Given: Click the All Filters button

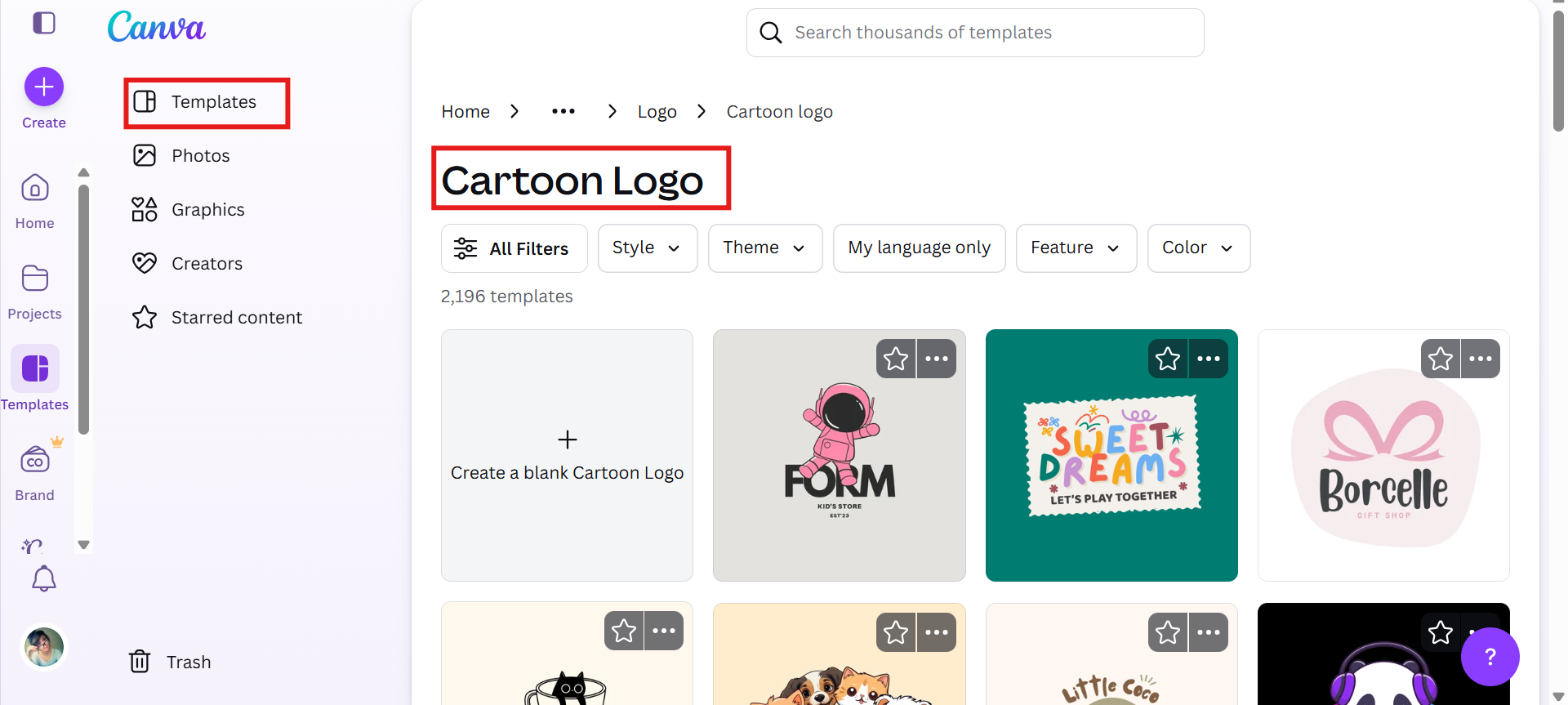Looking at the screenshot, I should [x=514, y=248].
